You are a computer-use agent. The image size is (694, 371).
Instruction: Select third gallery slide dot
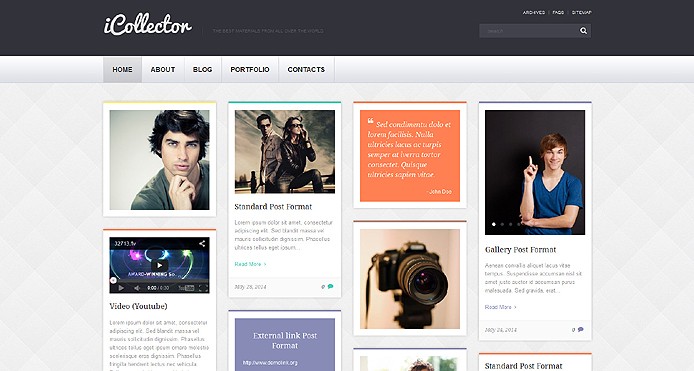click(510, 224)
